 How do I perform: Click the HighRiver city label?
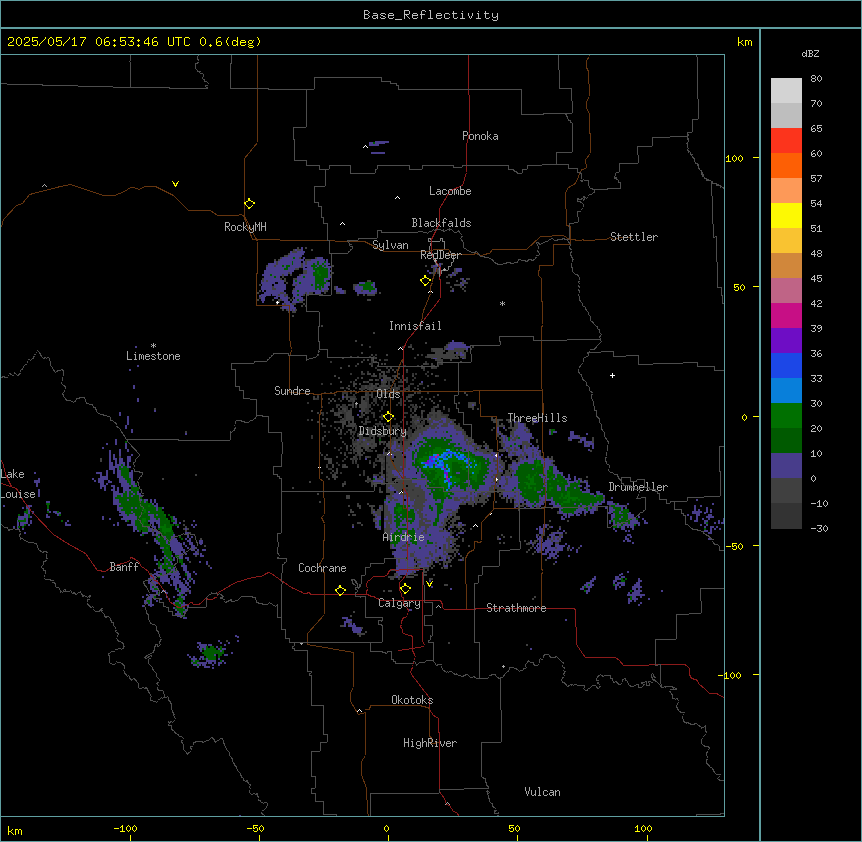(x=430, y=743)
